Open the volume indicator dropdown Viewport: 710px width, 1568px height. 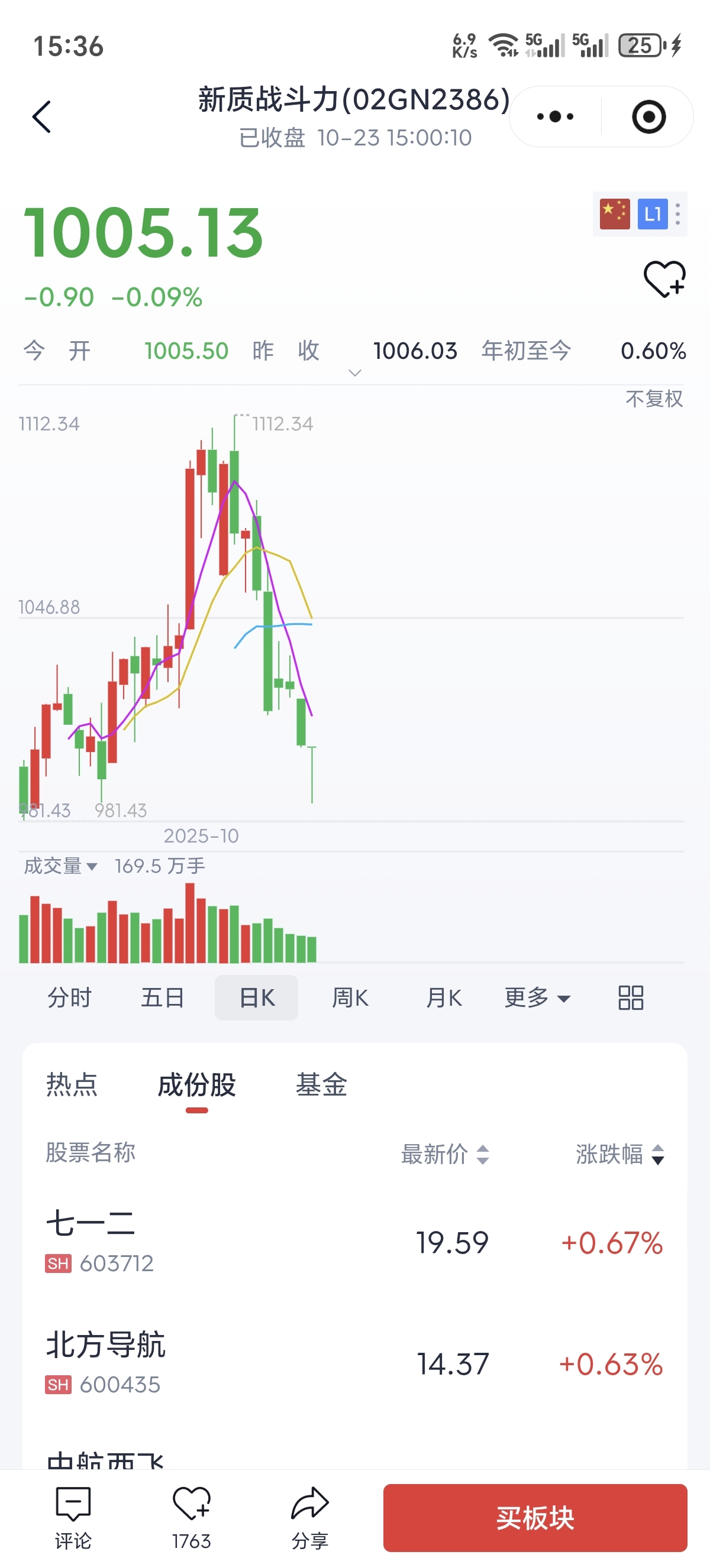(60, 866)
